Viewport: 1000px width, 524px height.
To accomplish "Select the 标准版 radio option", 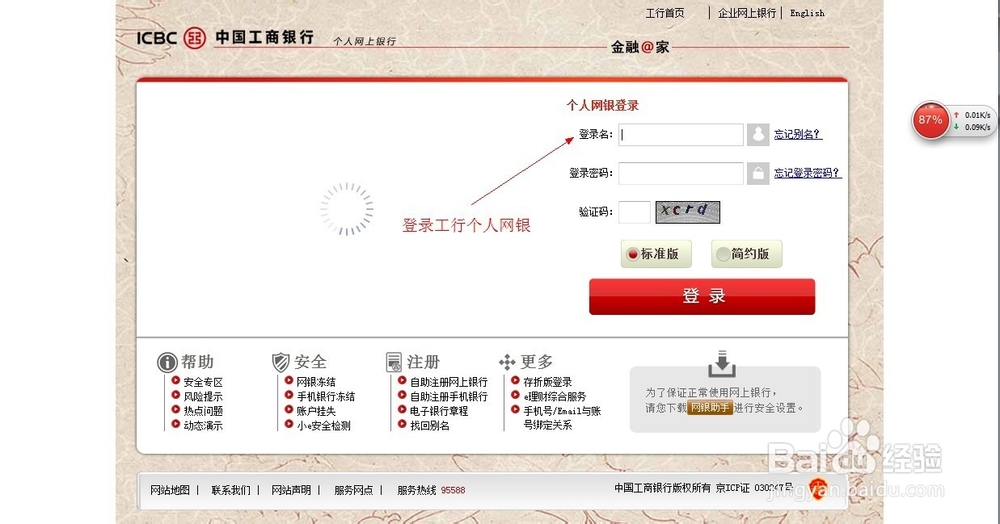I will pos(656,254).
